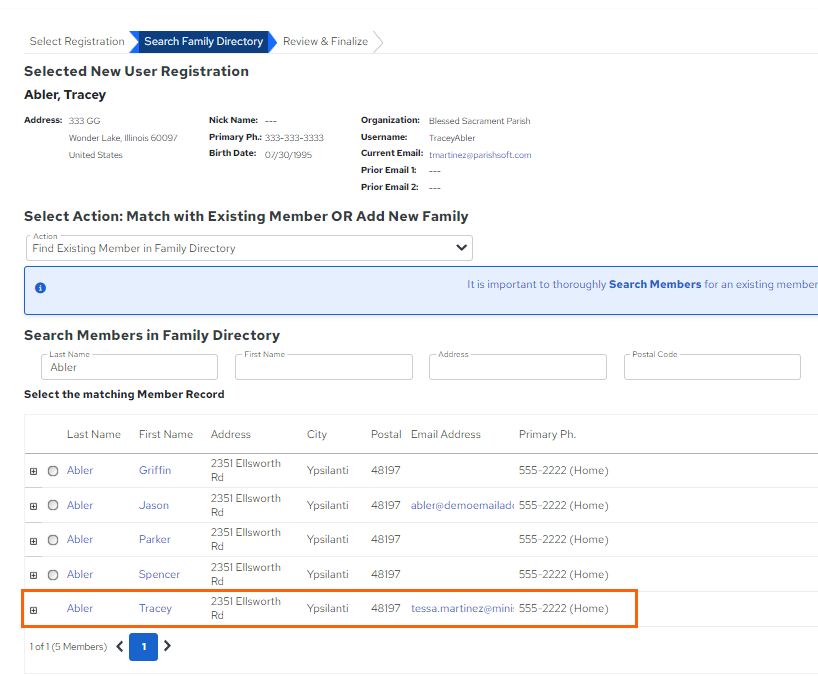Screen dimensions: 818x676
Task: Select the radio button for Griffin Abler
Action: click(53, 470)
